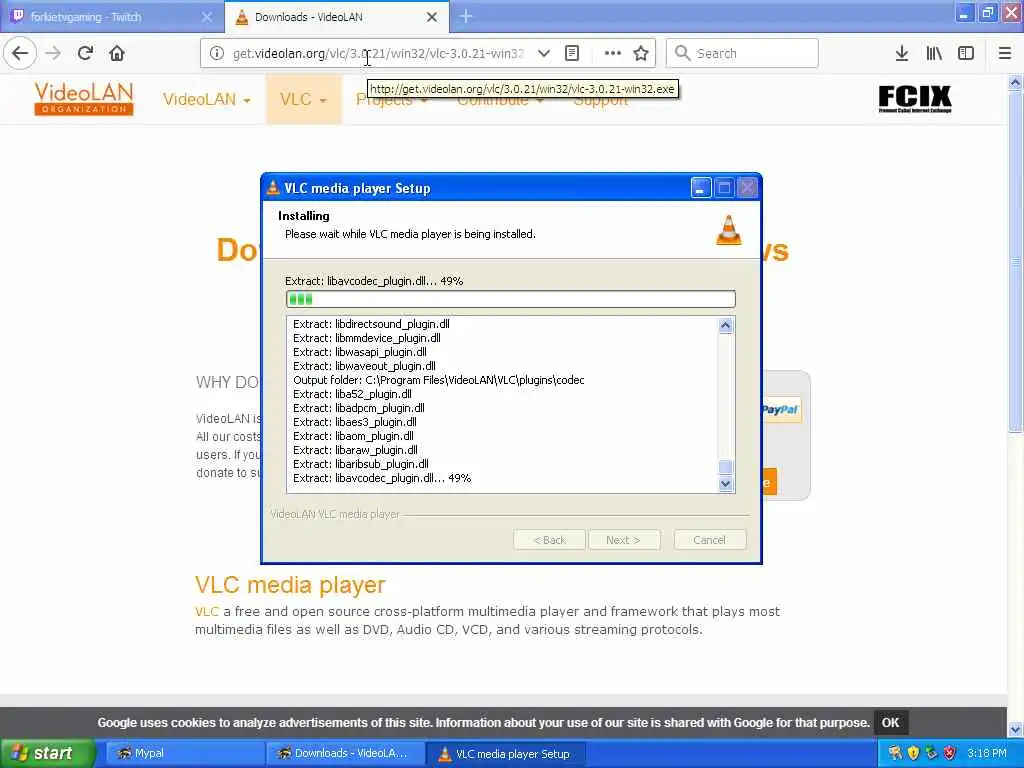The image size is (1024, 768).
Task: Bookmark this page with the star
Action: [641, 53]
